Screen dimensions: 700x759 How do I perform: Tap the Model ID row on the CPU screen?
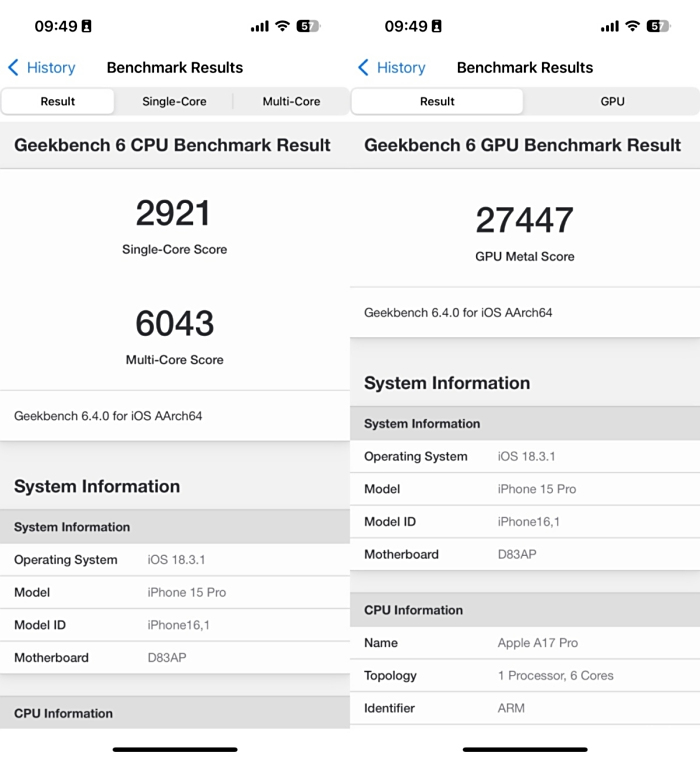175,625
